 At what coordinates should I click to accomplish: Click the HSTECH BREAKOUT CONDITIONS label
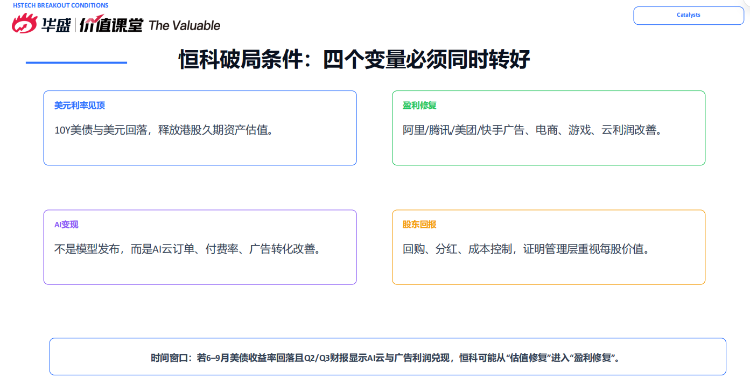pos(61,5)
